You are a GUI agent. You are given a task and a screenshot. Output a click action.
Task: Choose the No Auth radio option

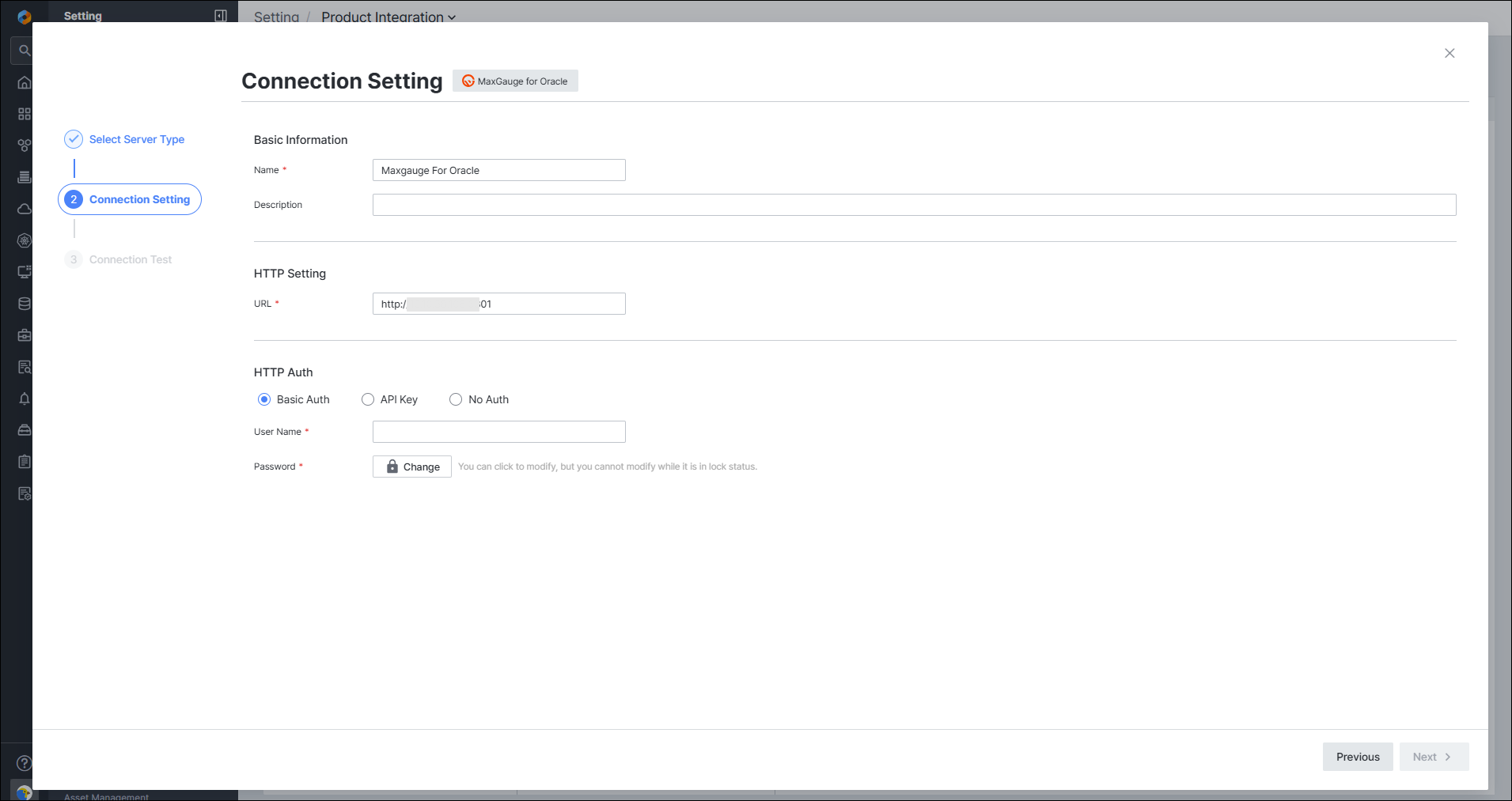pos(456,399)
